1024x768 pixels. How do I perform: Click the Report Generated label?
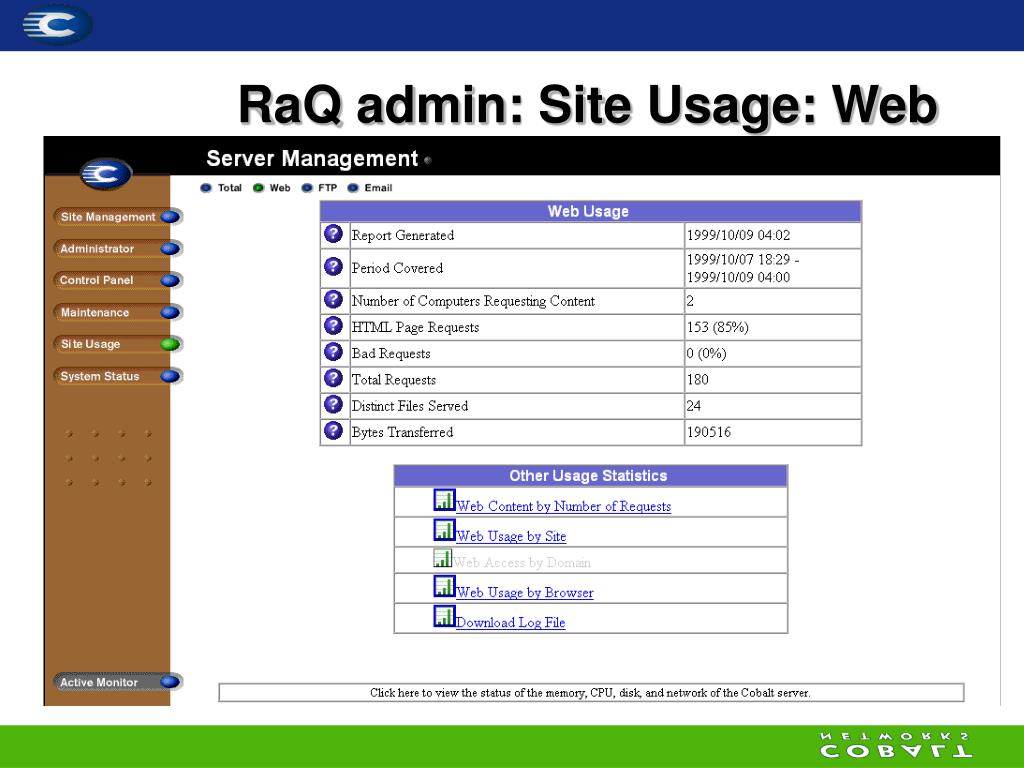coord(402,235)
